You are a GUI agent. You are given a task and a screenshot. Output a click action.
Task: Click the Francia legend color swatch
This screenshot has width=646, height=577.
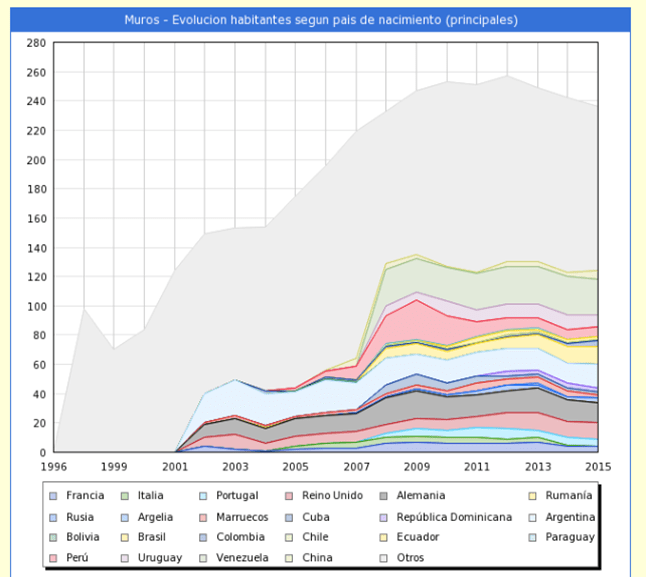coord(53,496)
